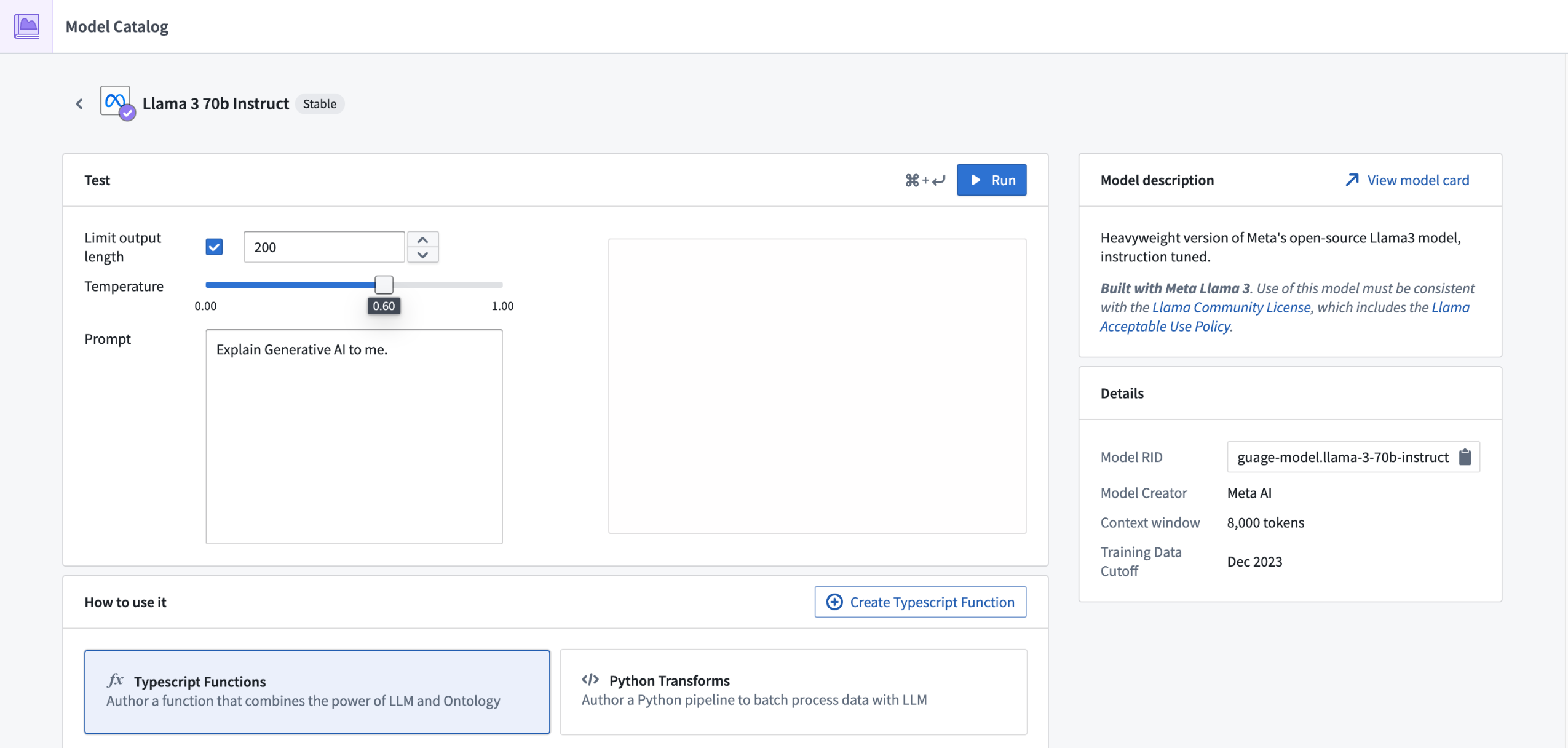Click in the Prompt text area

tap(354, 437)
